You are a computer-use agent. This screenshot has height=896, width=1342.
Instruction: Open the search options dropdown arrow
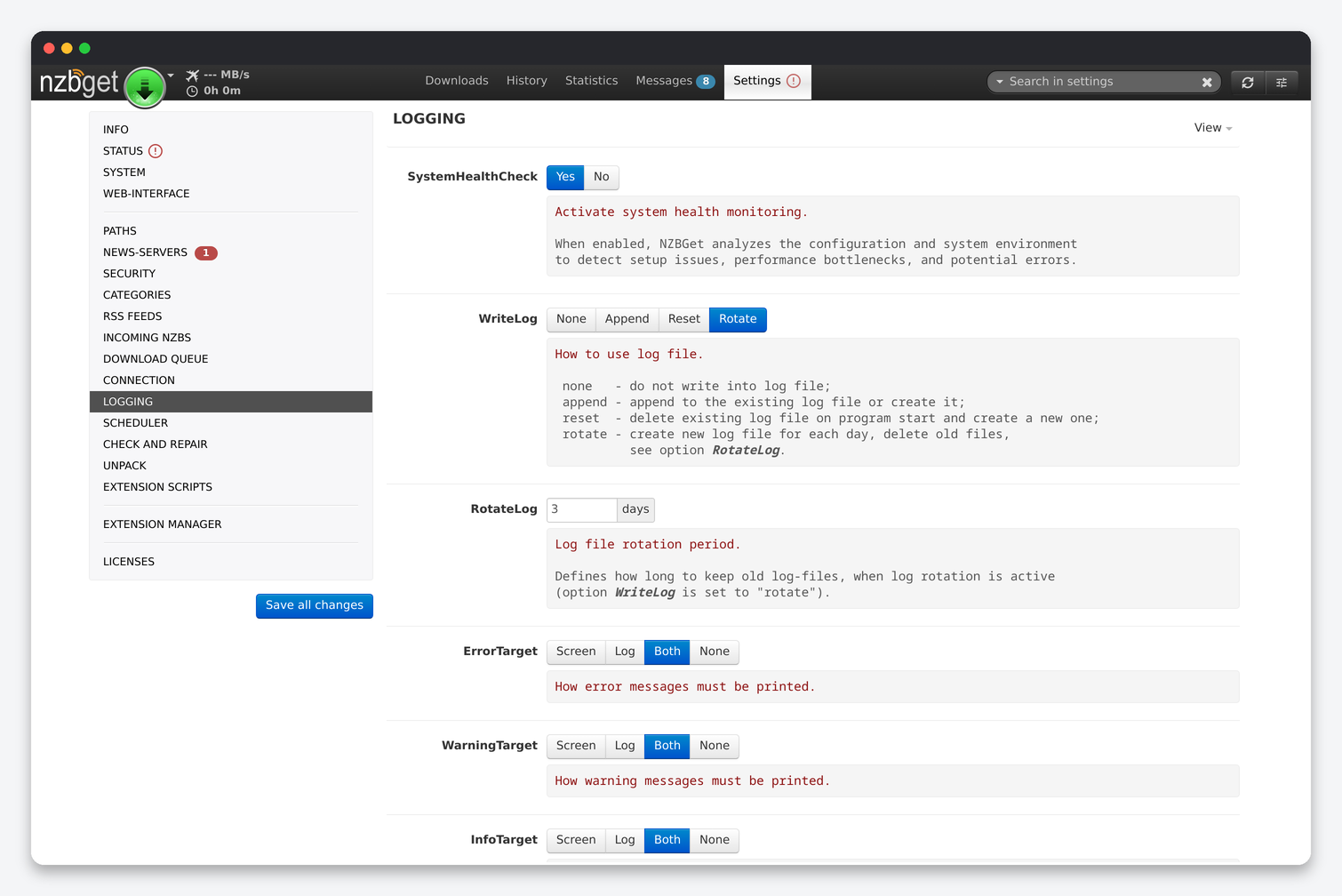point(1000,82)
